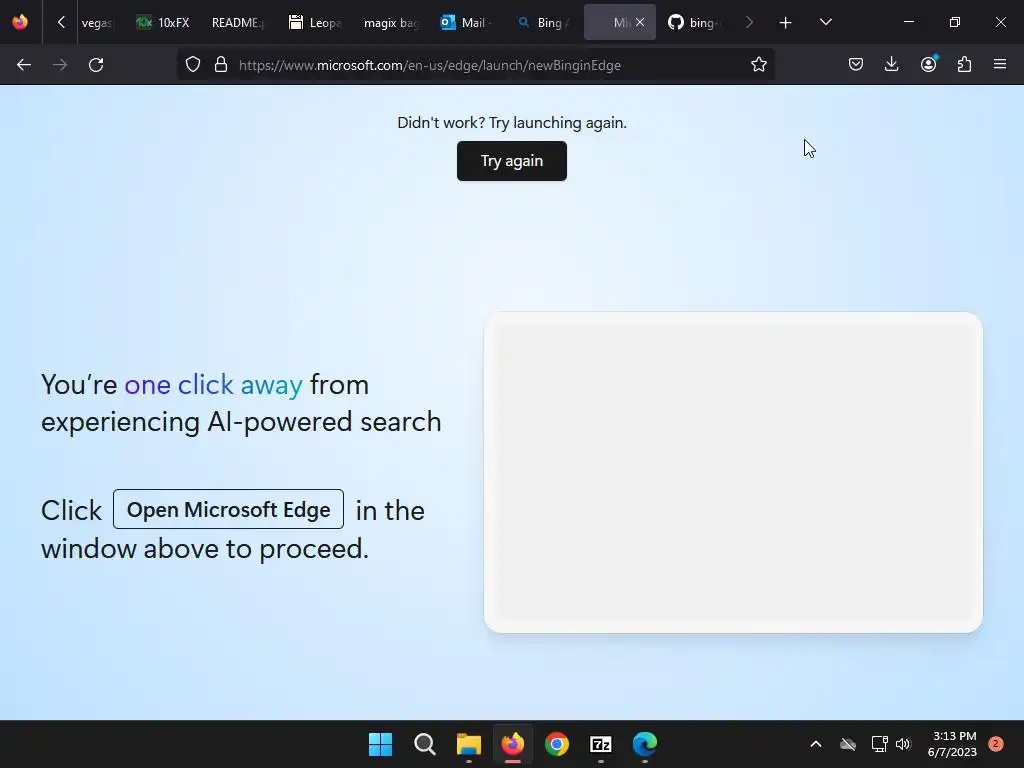The width and height of the screenshot is (1024, 768).
Task: Switch to the GitHub bing tab
Action: coord(695,22)
